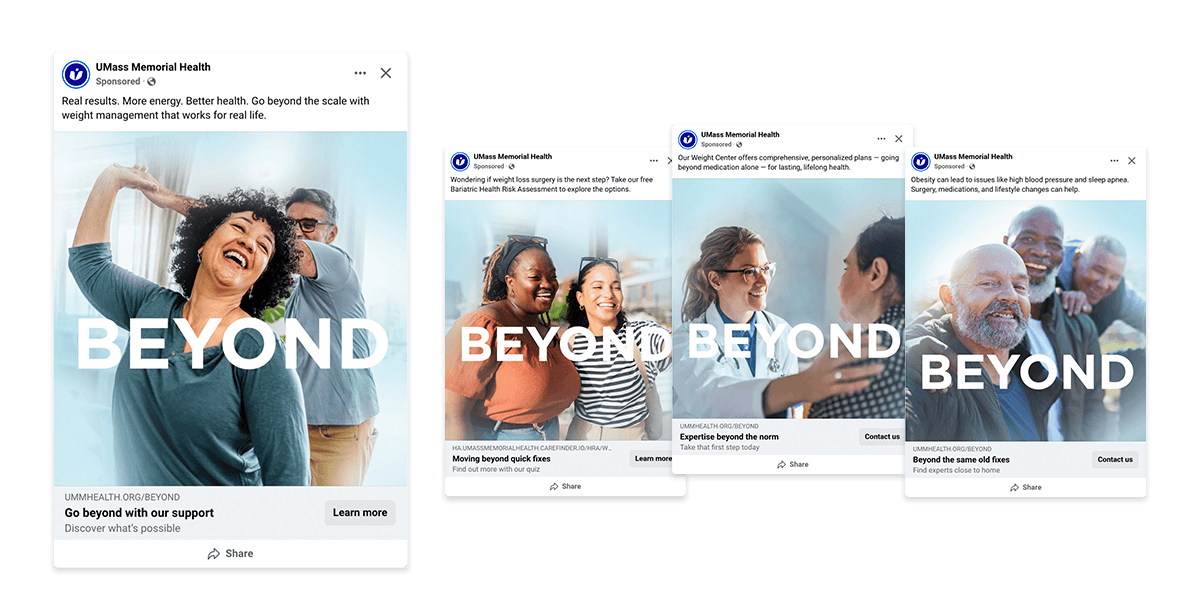The height and width of the screenshot is (600, 1200).
Task: Dismiss the "Real results" ad with its X
Action: (386, 73)
